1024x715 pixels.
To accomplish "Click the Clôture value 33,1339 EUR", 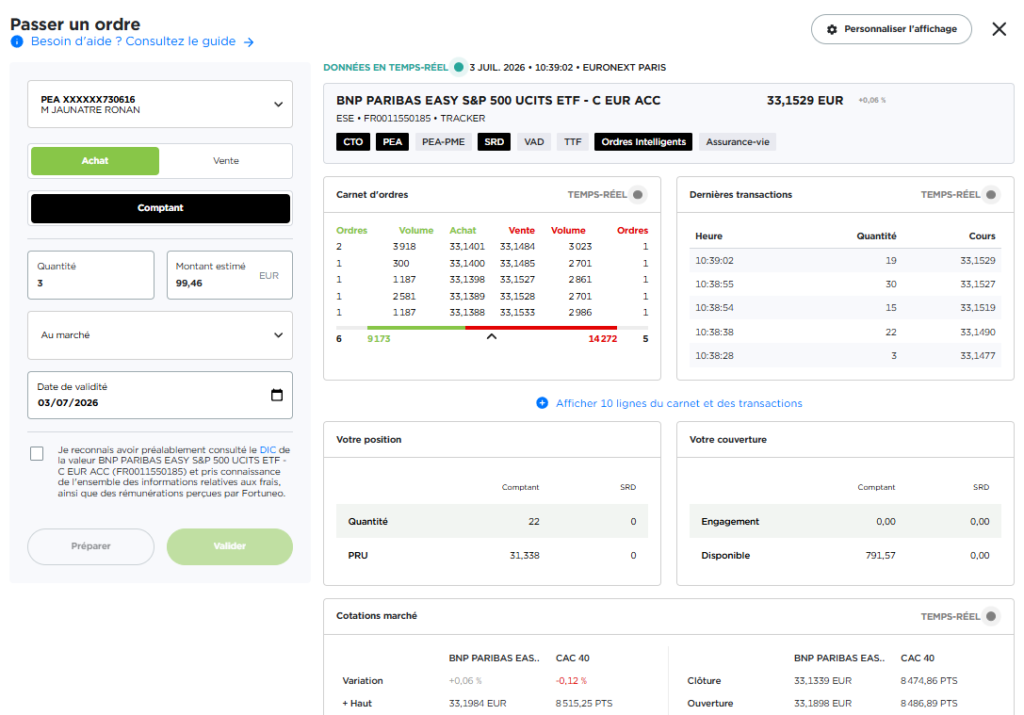I will click(823, 681).
